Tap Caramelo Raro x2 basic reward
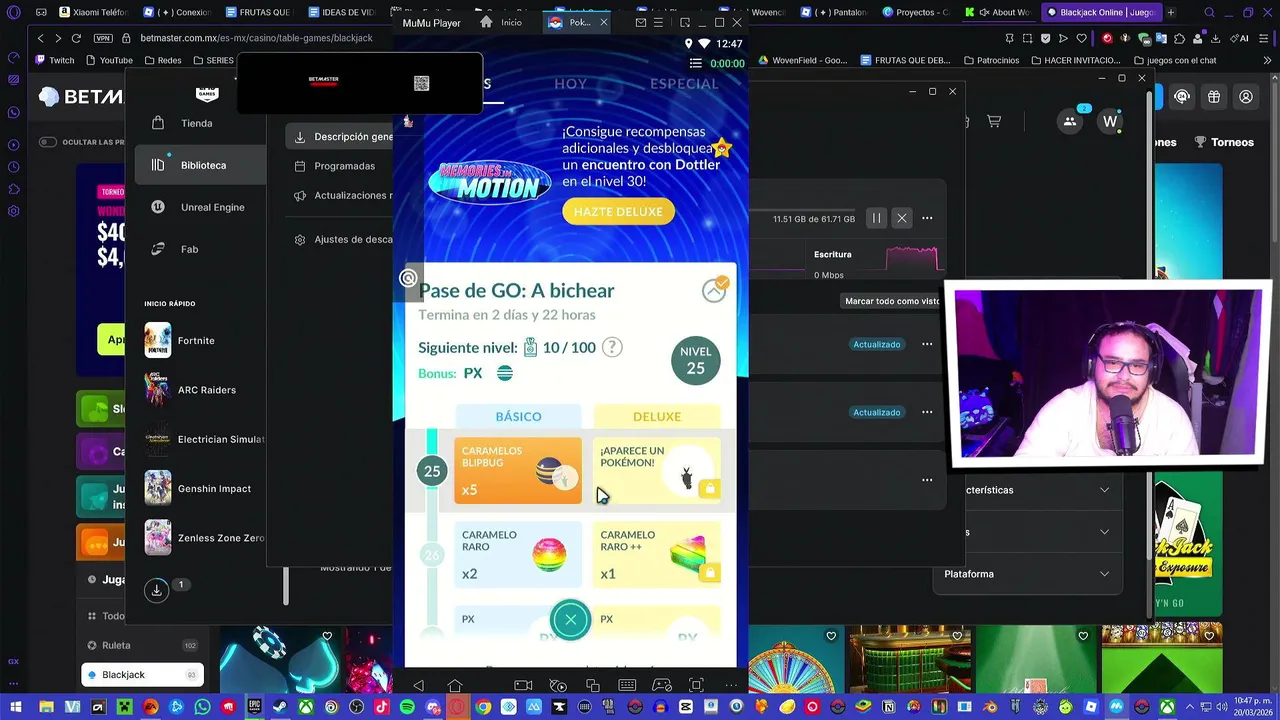This screenshot has height=720, width=1280. click(x=518, y=554)
